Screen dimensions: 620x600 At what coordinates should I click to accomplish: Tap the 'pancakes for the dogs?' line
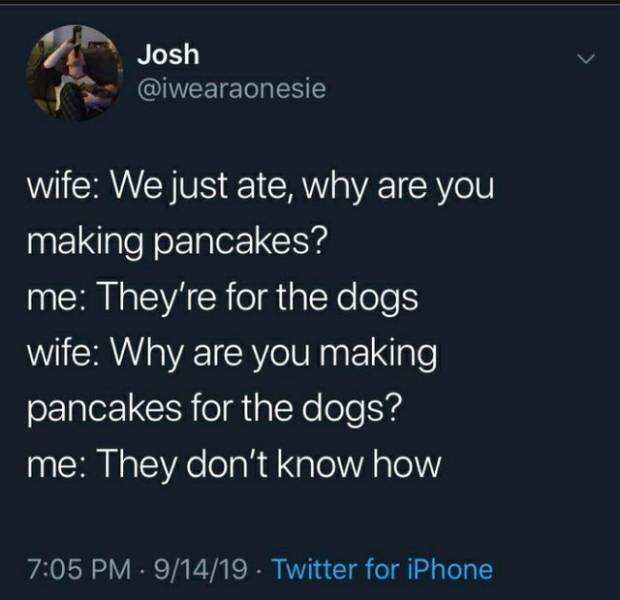click(x=215, y=409)
